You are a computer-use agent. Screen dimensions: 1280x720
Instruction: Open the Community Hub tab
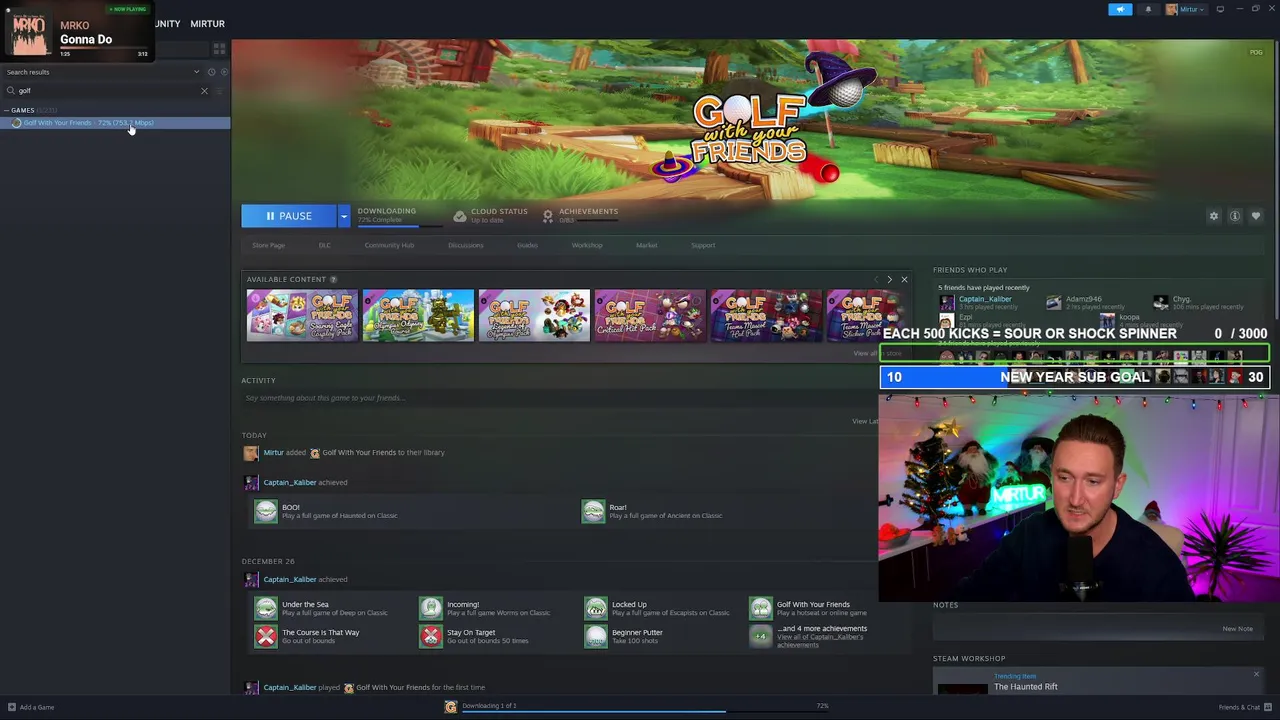[x=389, y=245]
